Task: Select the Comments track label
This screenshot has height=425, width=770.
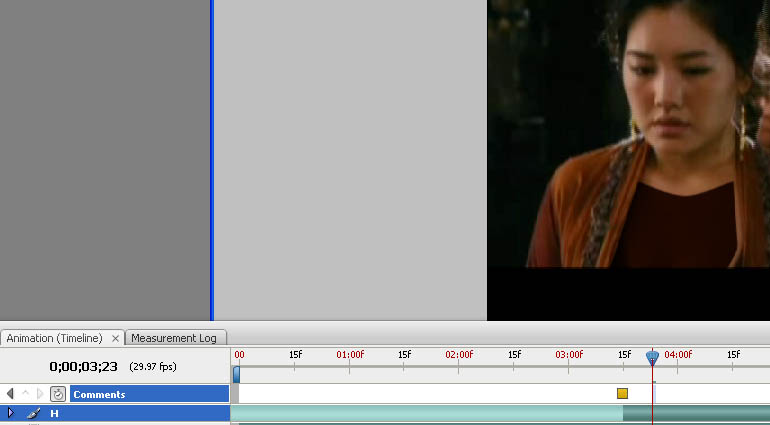Action: (149, 394)
